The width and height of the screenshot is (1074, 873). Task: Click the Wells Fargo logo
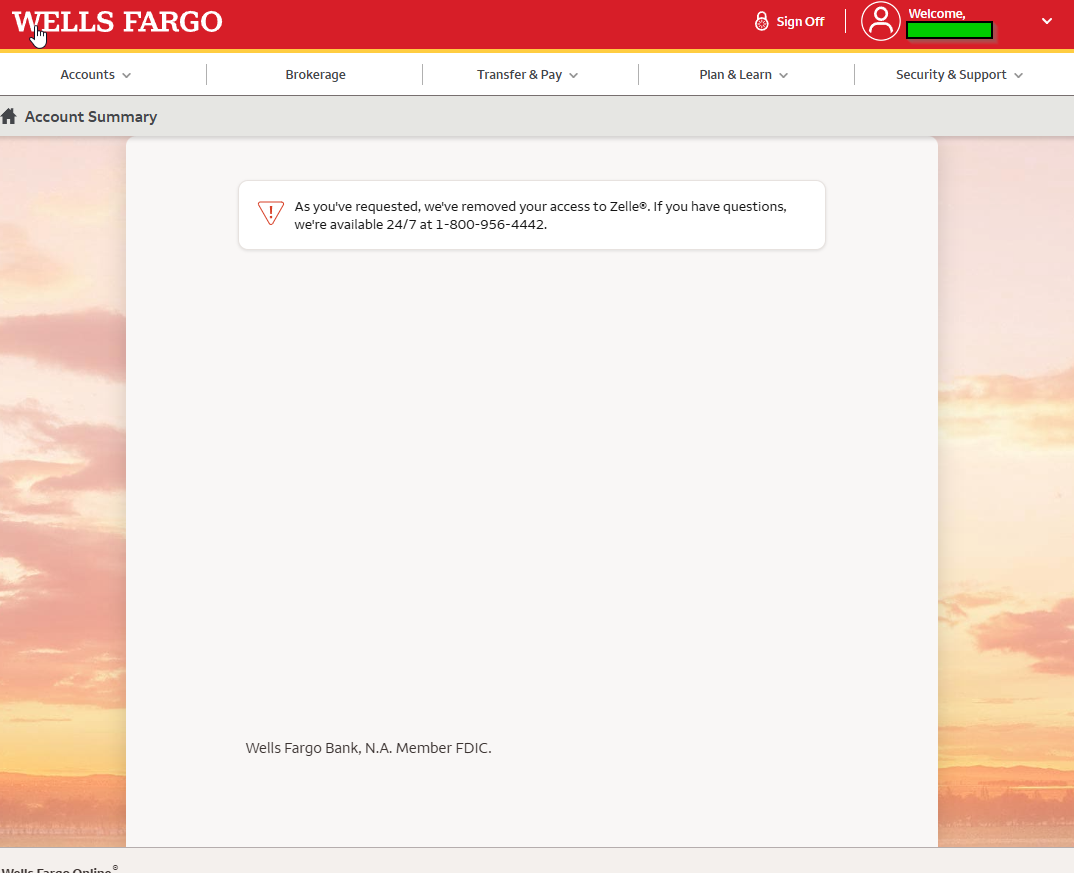point(117,22)
